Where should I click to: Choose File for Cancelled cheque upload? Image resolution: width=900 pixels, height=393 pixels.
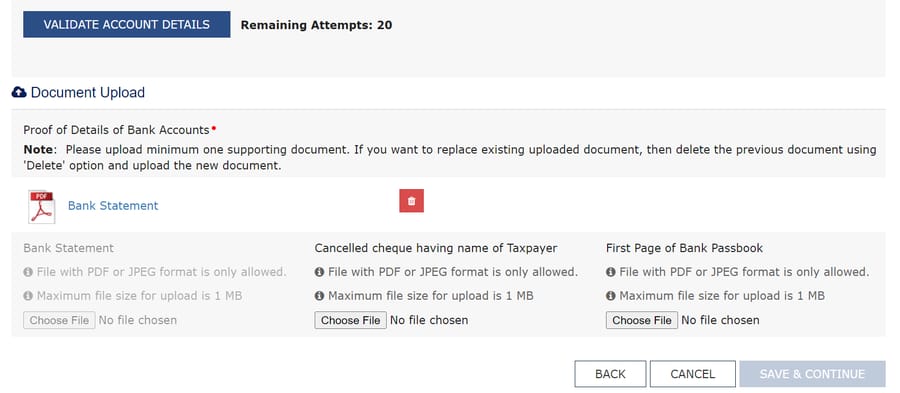coord(351,320)
